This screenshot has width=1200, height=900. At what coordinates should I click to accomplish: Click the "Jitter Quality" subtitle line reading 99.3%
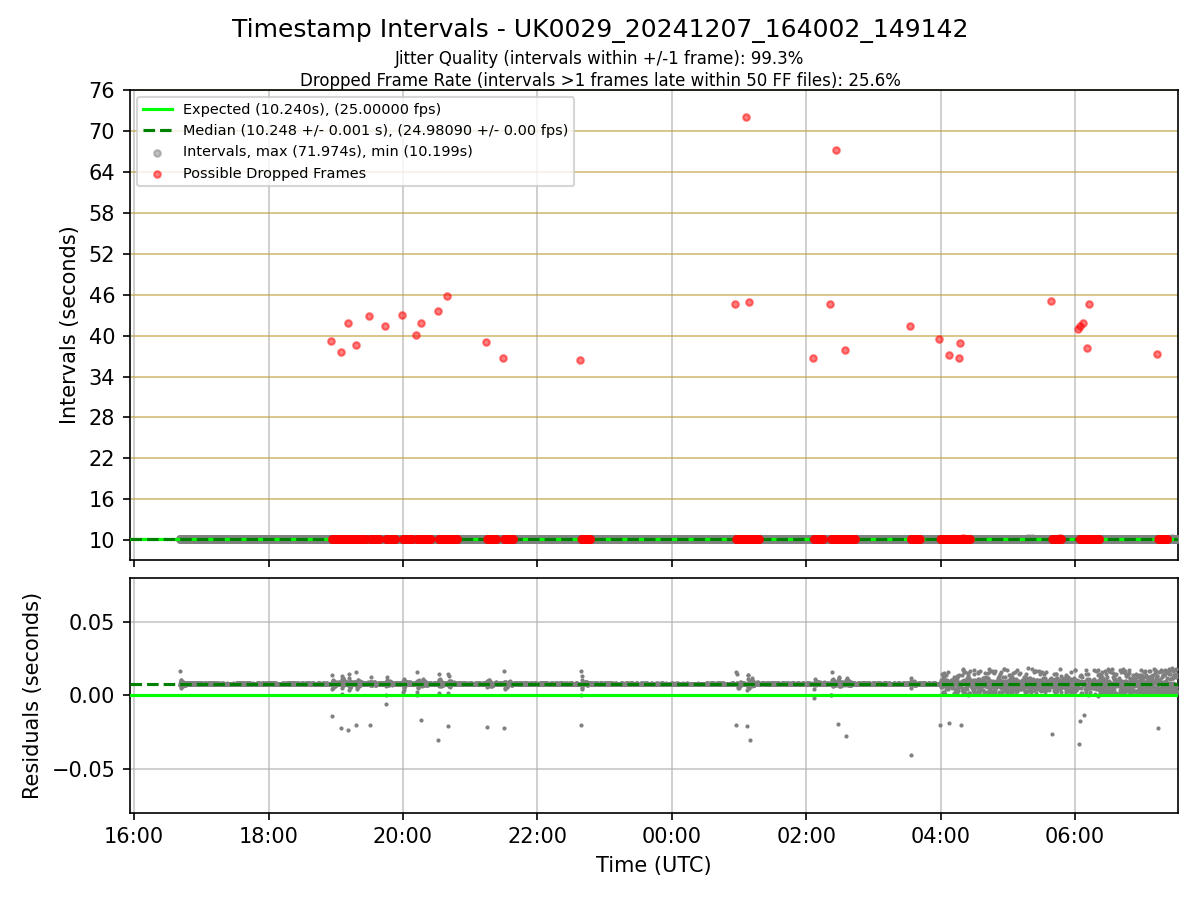click(x=600, y=58)
